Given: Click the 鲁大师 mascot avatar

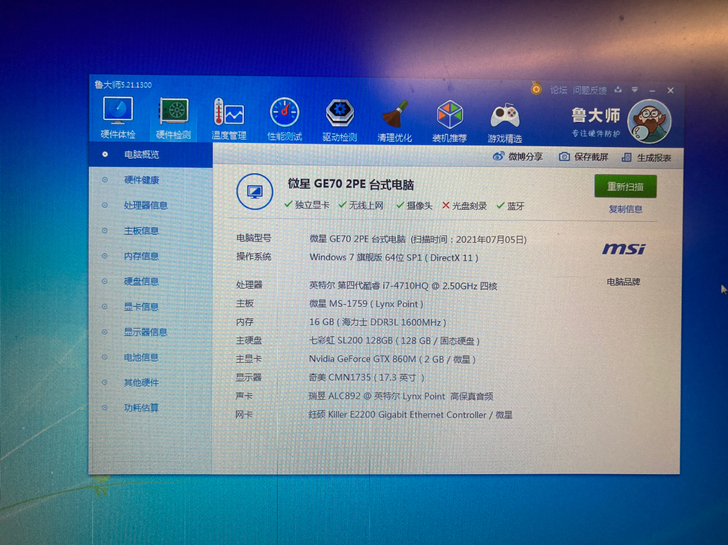Looking at the screenshot, I should [x=649, y=122].
